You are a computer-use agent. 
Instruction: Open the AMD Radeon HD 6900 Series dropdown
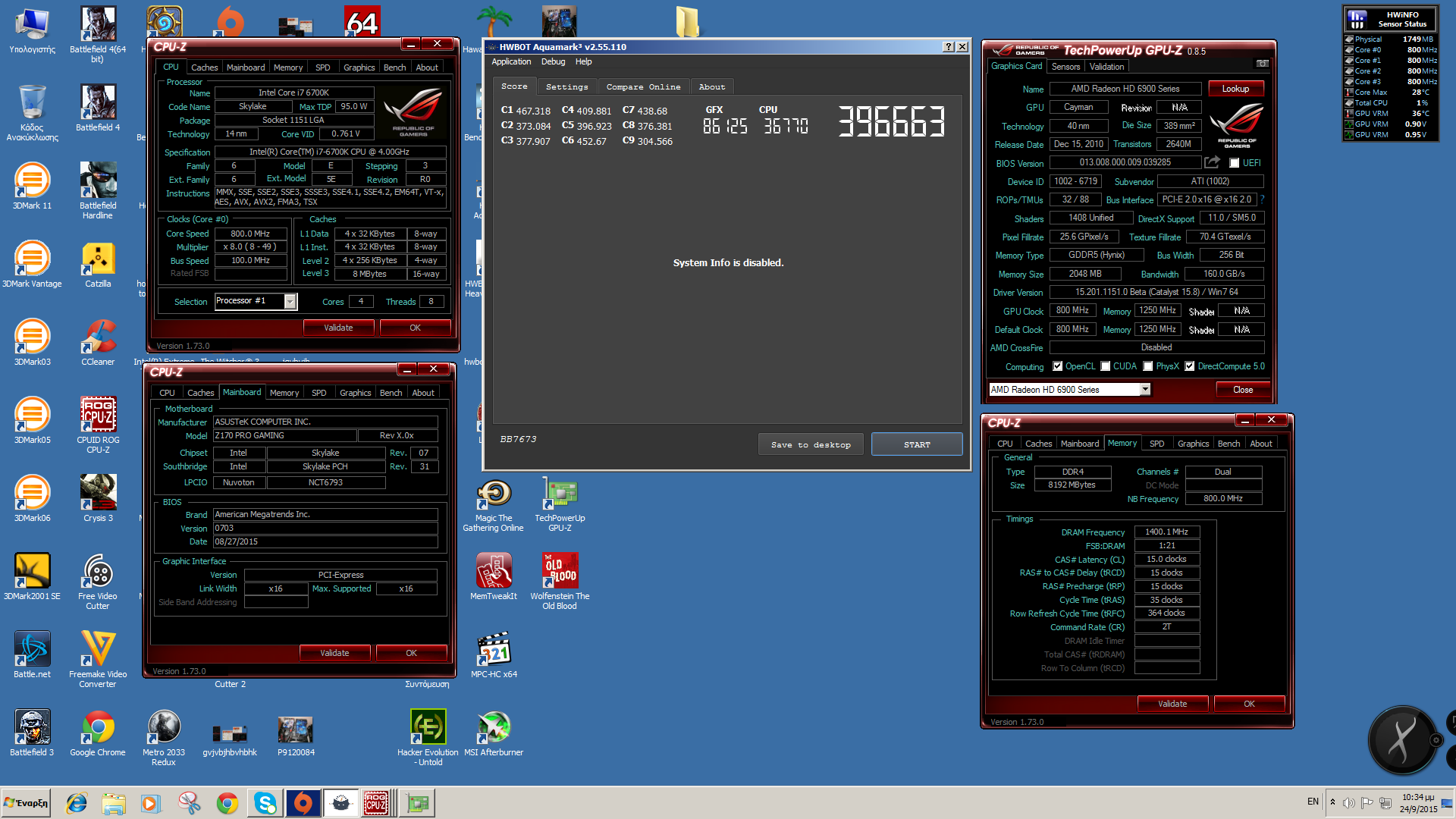click(1145, 390)
